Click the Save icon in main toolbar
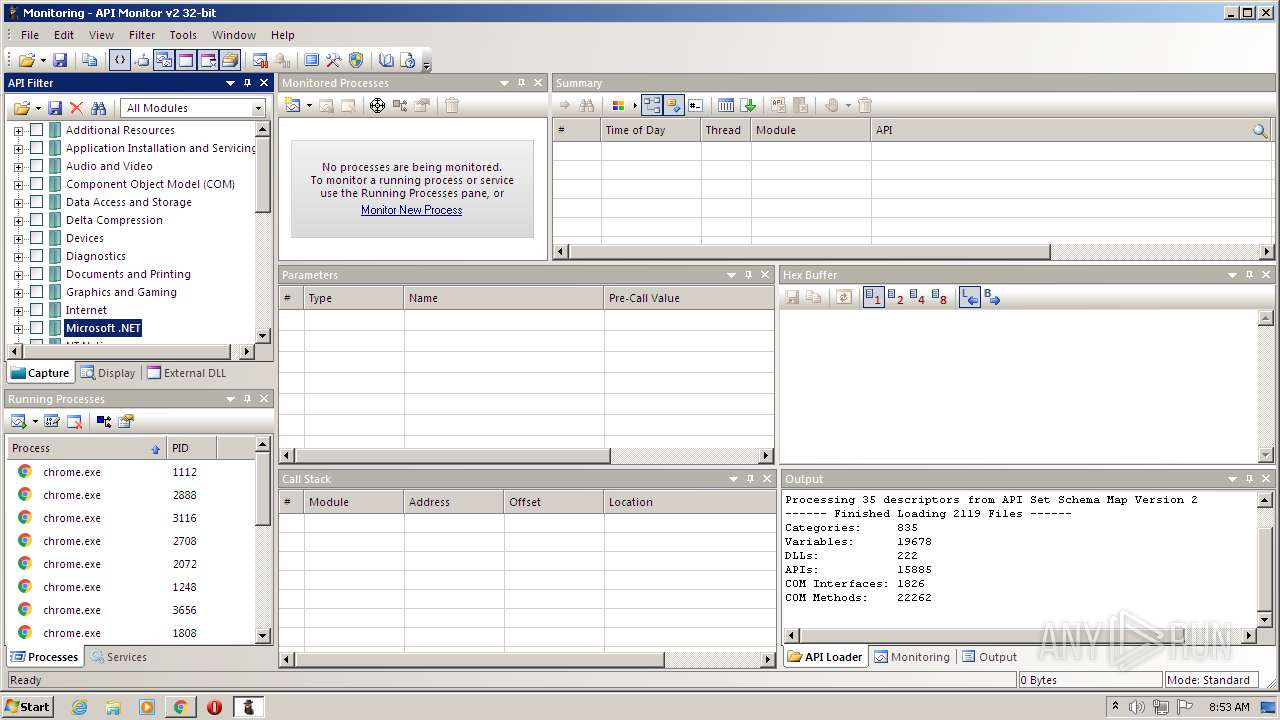This screenshot has width=1280, height=720. coord(60,60)
